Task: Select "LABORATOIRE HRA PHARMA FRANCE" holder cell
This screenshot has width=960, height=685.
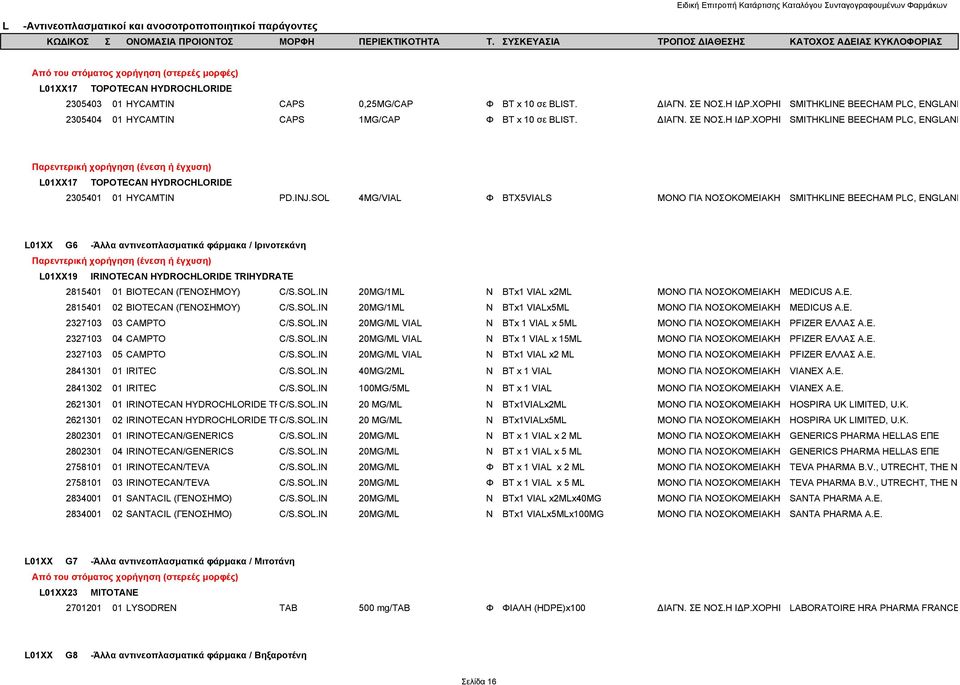Action: point(874,608)
